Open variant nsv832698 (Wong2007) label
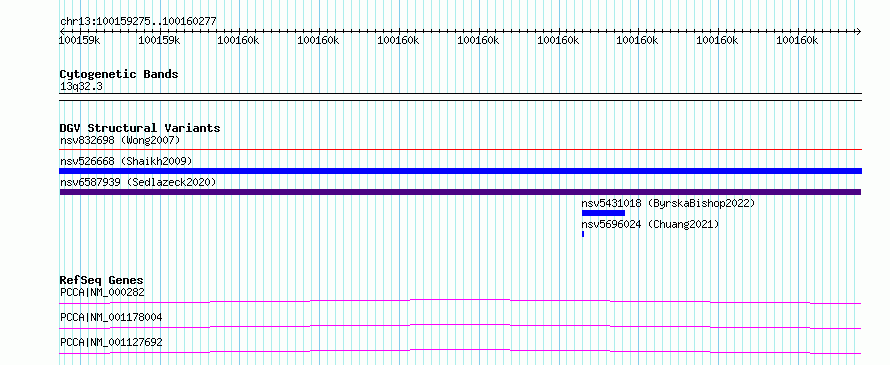 pos(120,140)
